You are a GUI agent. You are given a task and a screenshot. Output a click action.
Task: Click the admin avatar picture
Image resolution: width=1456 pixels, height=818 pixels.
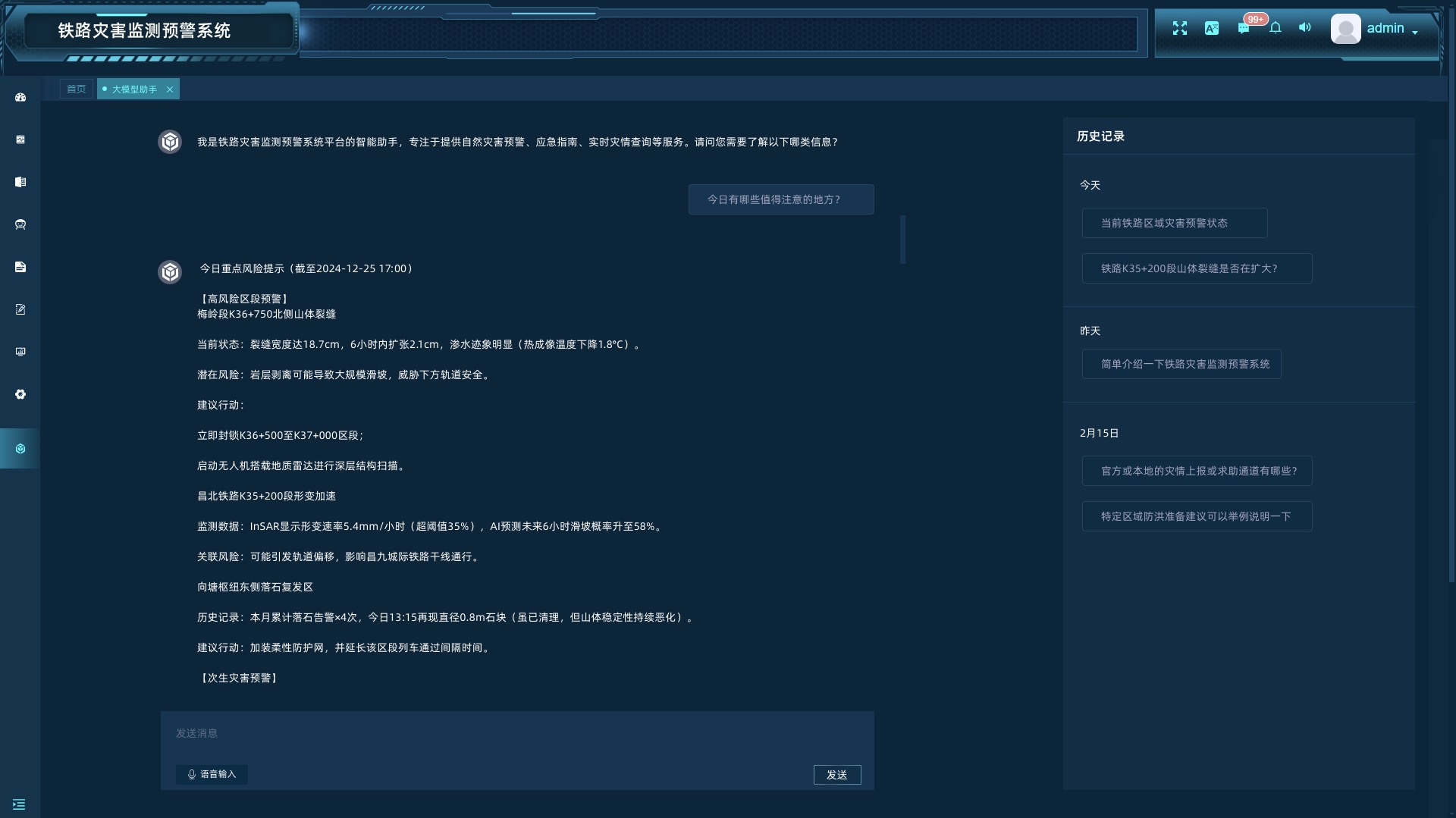[1345, 29]
